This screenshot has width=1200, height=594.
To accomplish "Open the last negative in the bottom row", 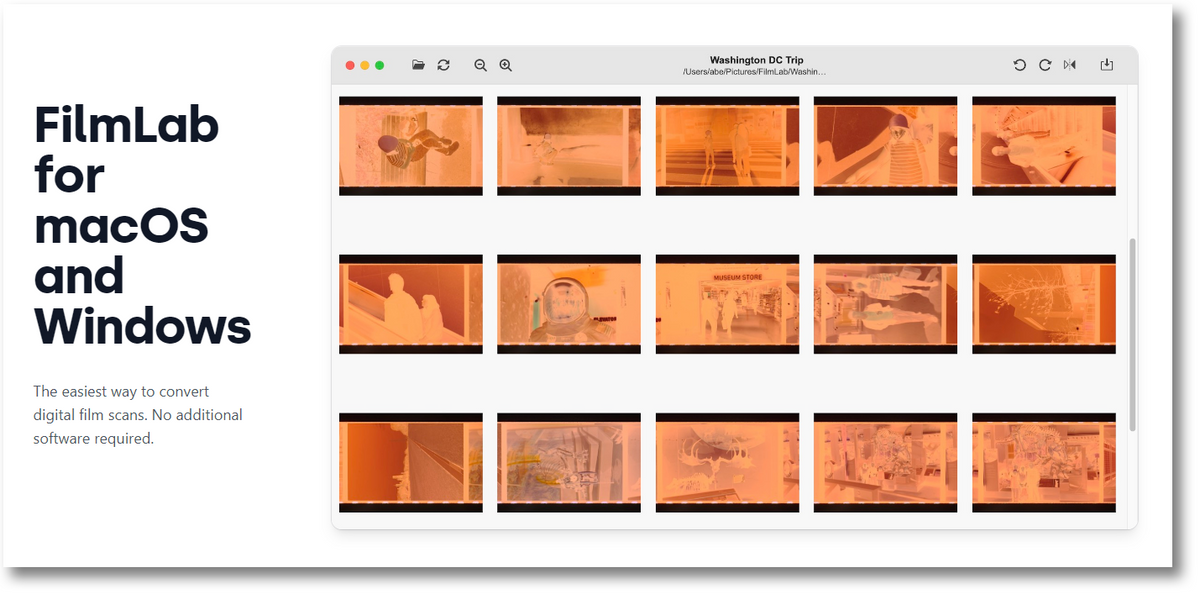I will (1043, 462).
